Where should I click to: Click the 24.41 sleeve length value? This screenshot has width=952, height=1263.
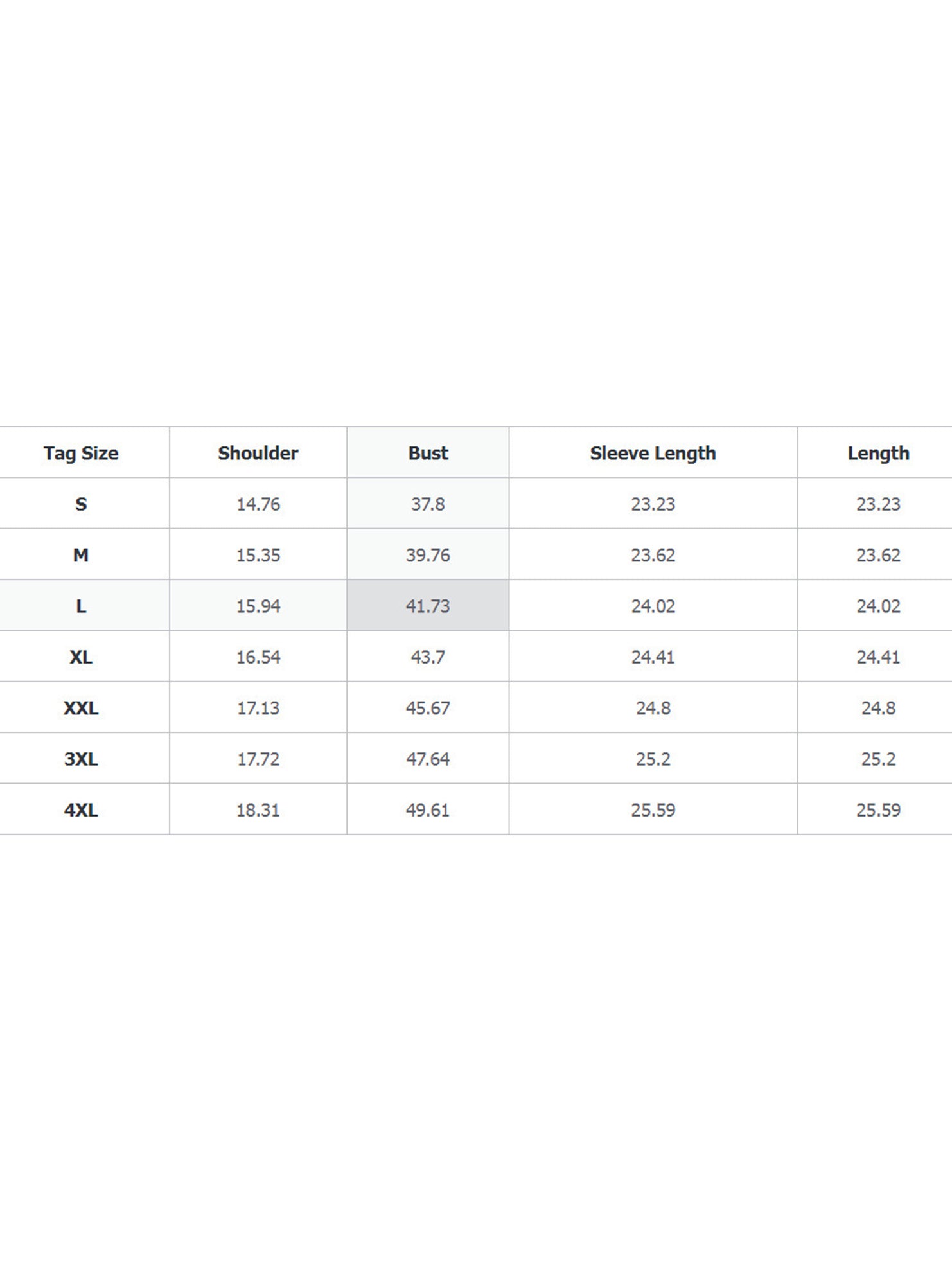point(653,657)
